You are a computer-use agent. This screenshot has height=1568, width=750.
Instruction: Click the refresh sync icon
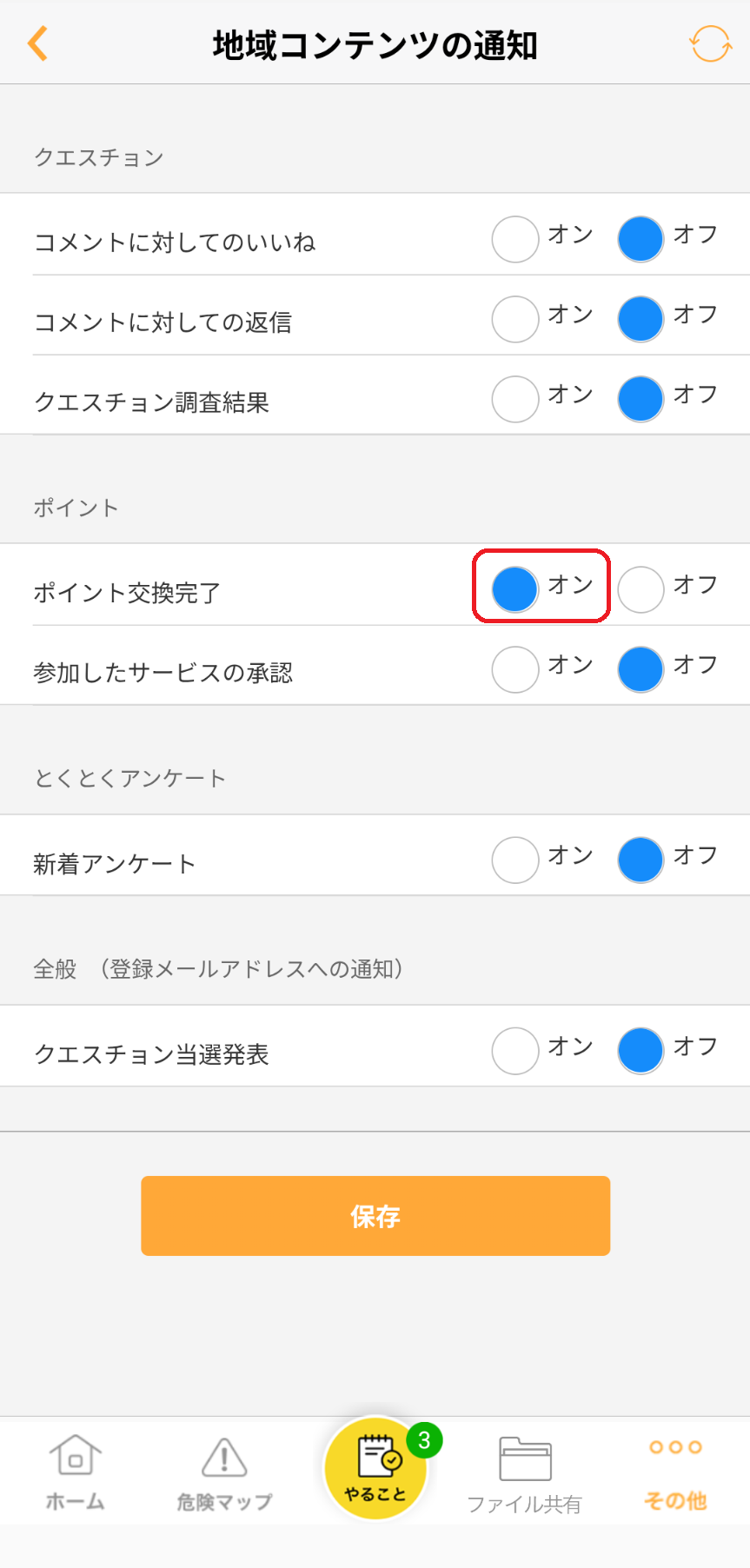(710, 43)
